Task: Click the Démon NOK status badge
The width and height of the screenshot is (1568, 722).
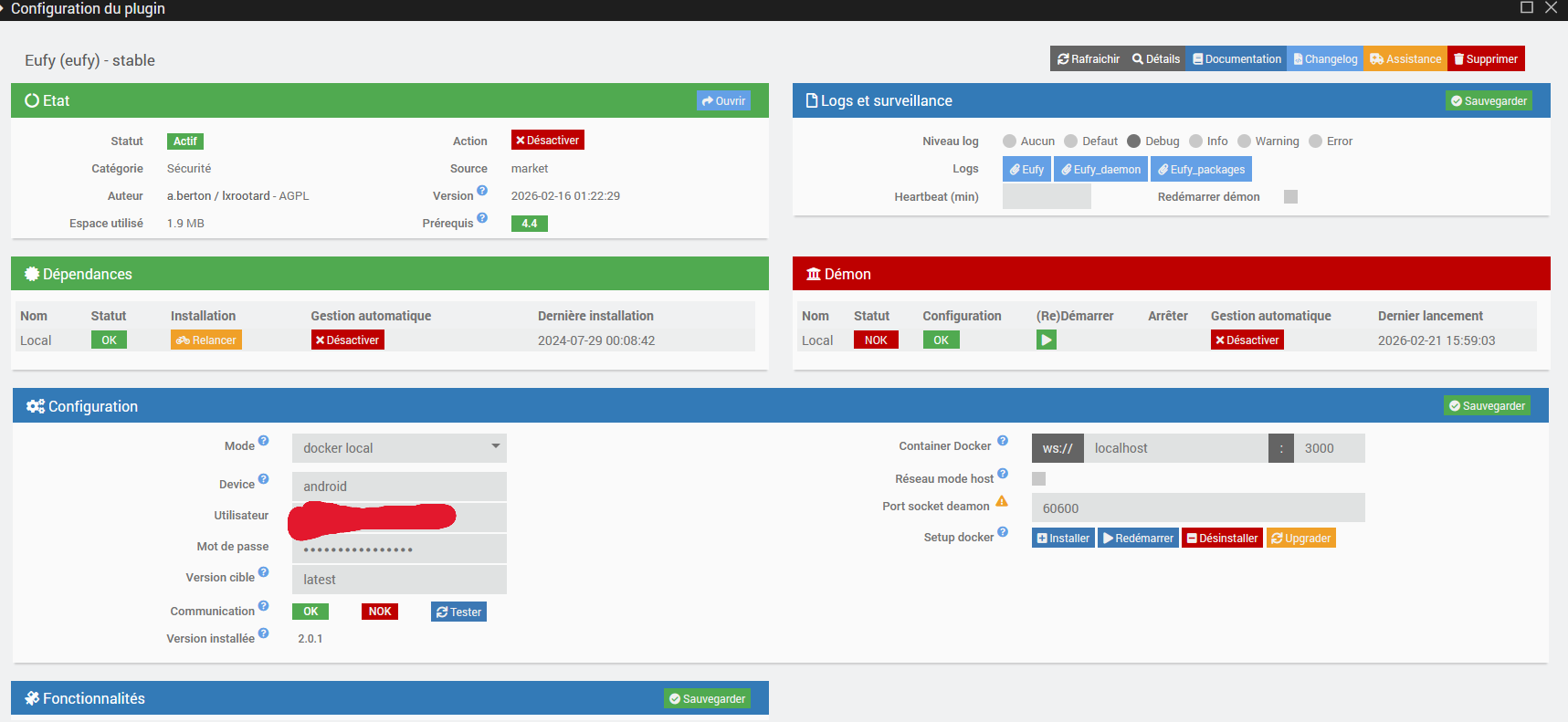Action: click(876, 340)
